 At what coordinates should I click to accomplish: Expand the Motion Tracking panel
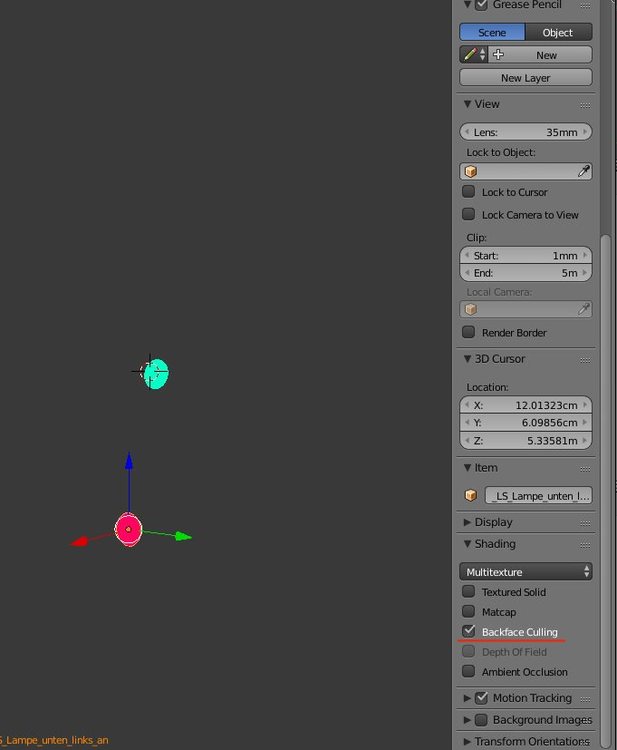click(467, 698)
